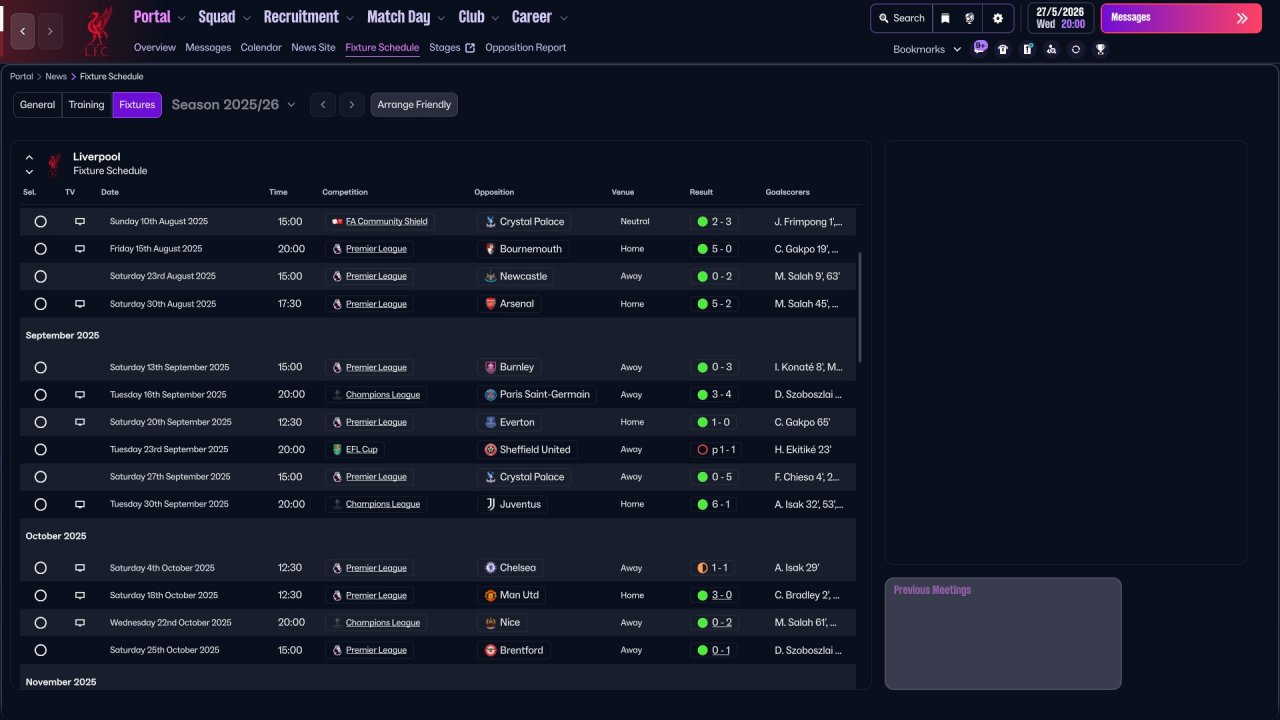Screen dimensions: 1280x720
Task: Switch to the Training tab
Action: (x=86, y=105)
